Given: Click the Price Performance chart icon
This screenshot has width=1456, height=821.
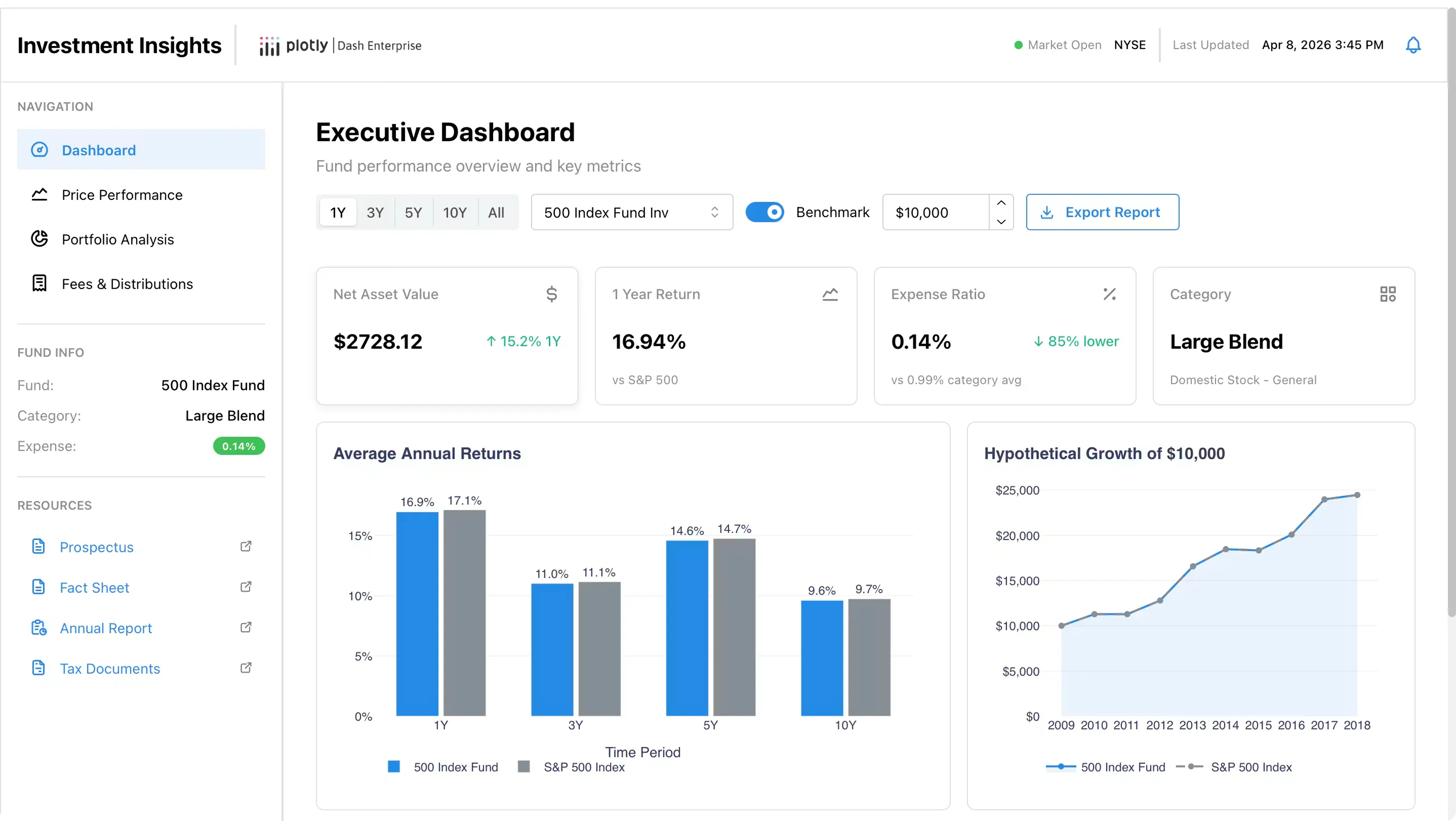Looking at the screenshot, I should pos(39,194).
